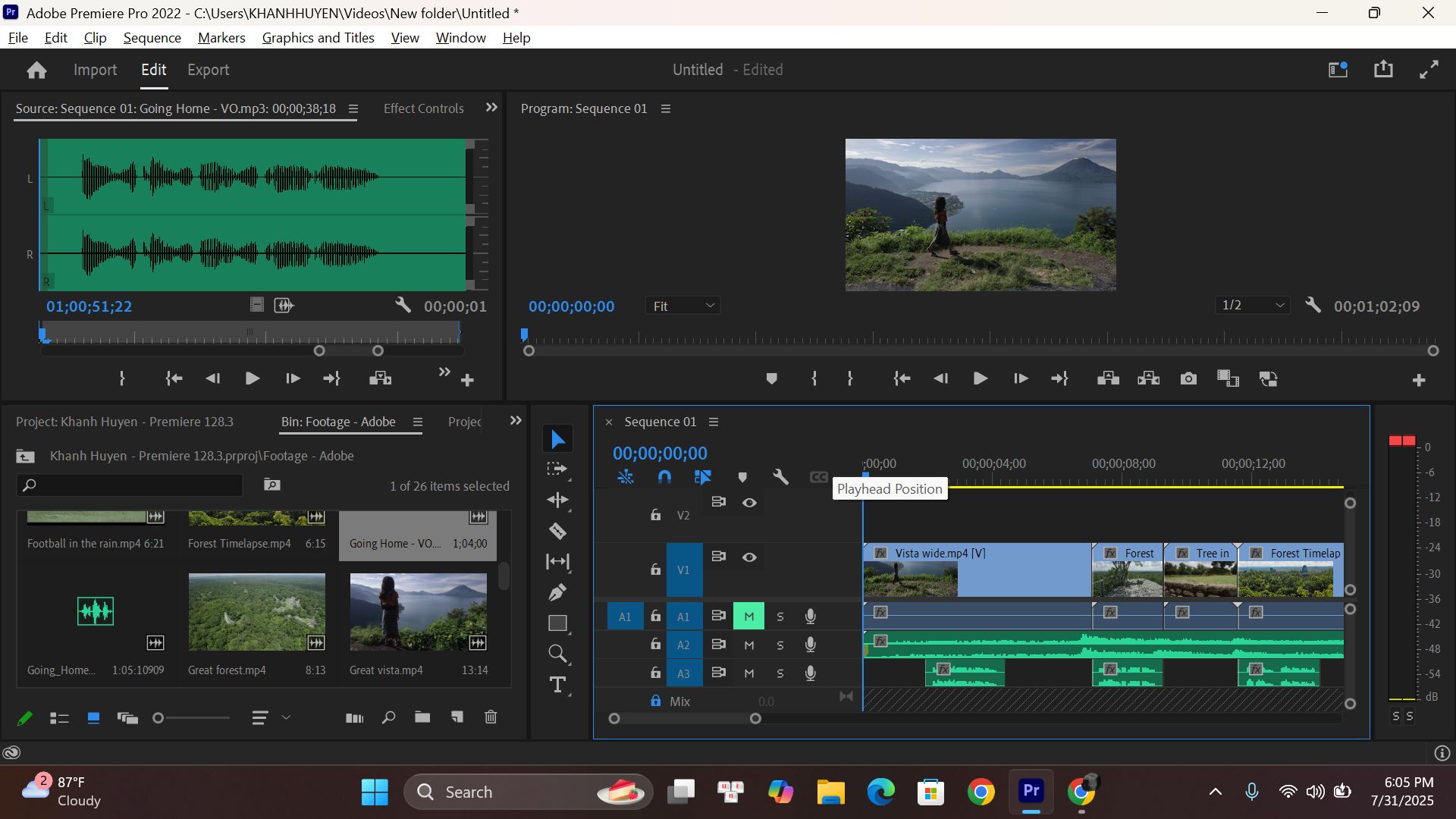1456x819 pixels.
Task: Open the Fit zoom level dropdown
Action: pyautogui.click(x=682, y=306)
